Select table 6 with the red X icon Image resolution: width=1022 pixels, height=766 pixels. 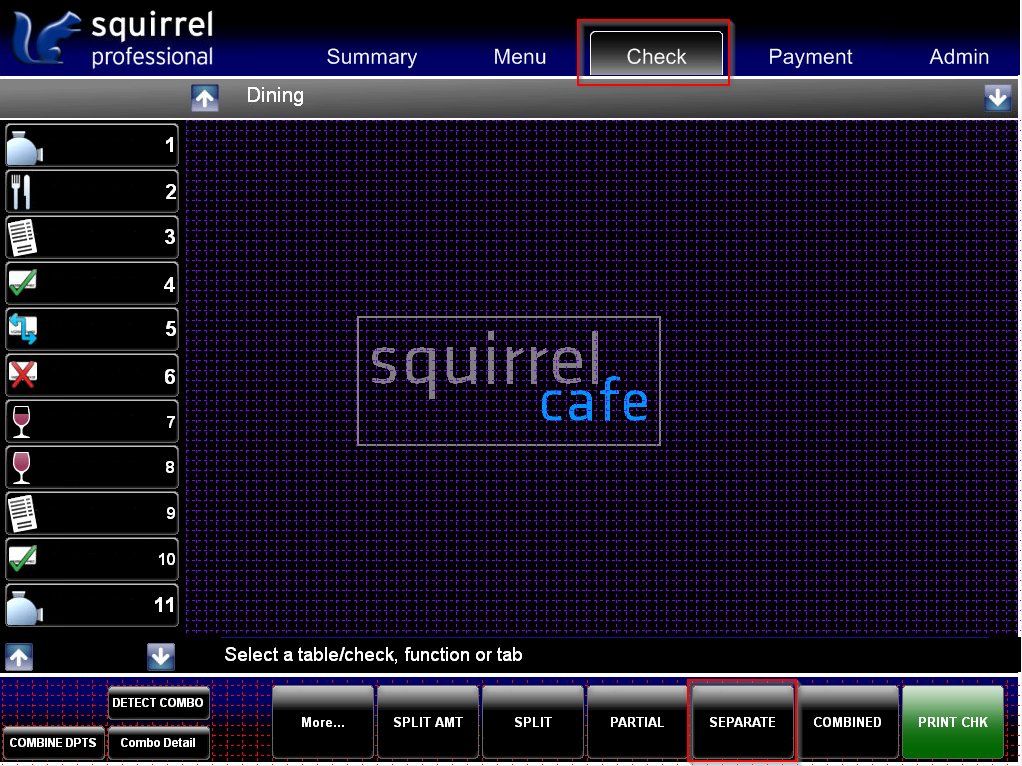(92, 376)
